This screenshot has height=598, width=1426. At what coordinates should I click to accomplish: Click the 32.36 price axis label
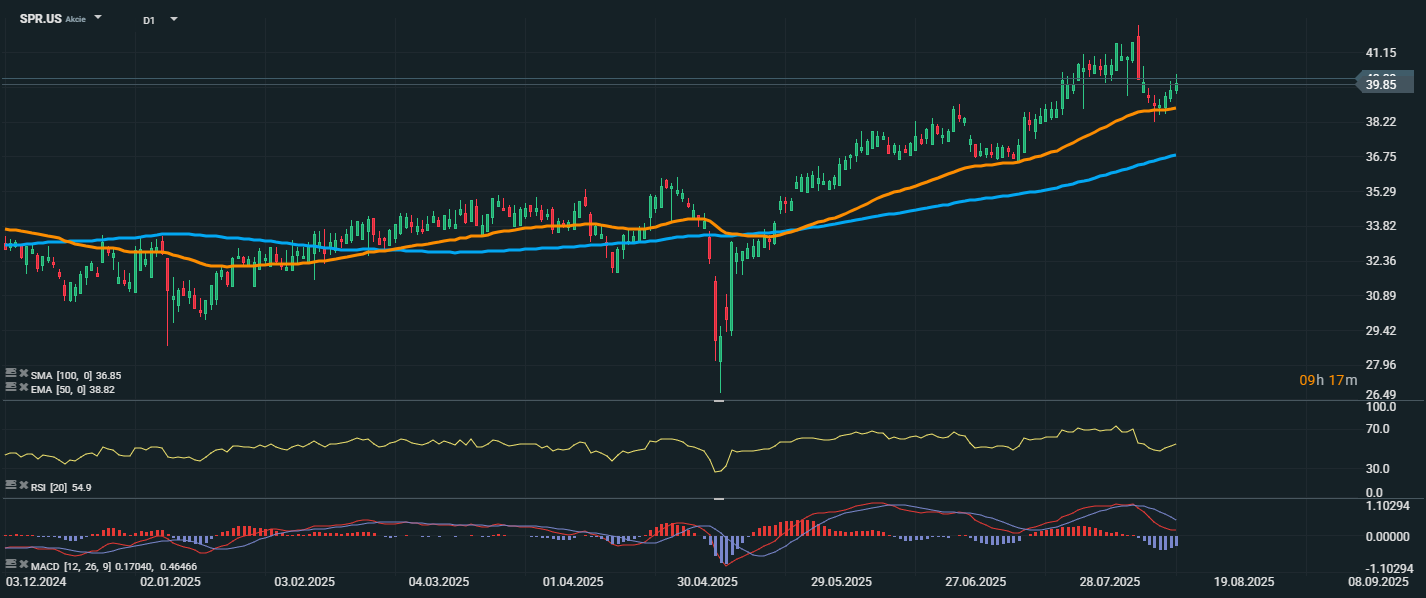click(1381, 261)
